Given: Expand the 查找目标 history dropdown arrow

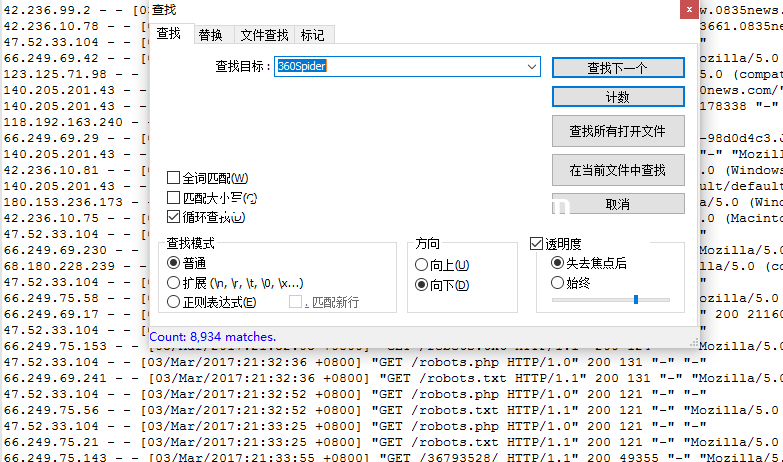Looking at the screenshot, I should click(x=532, y=67).
